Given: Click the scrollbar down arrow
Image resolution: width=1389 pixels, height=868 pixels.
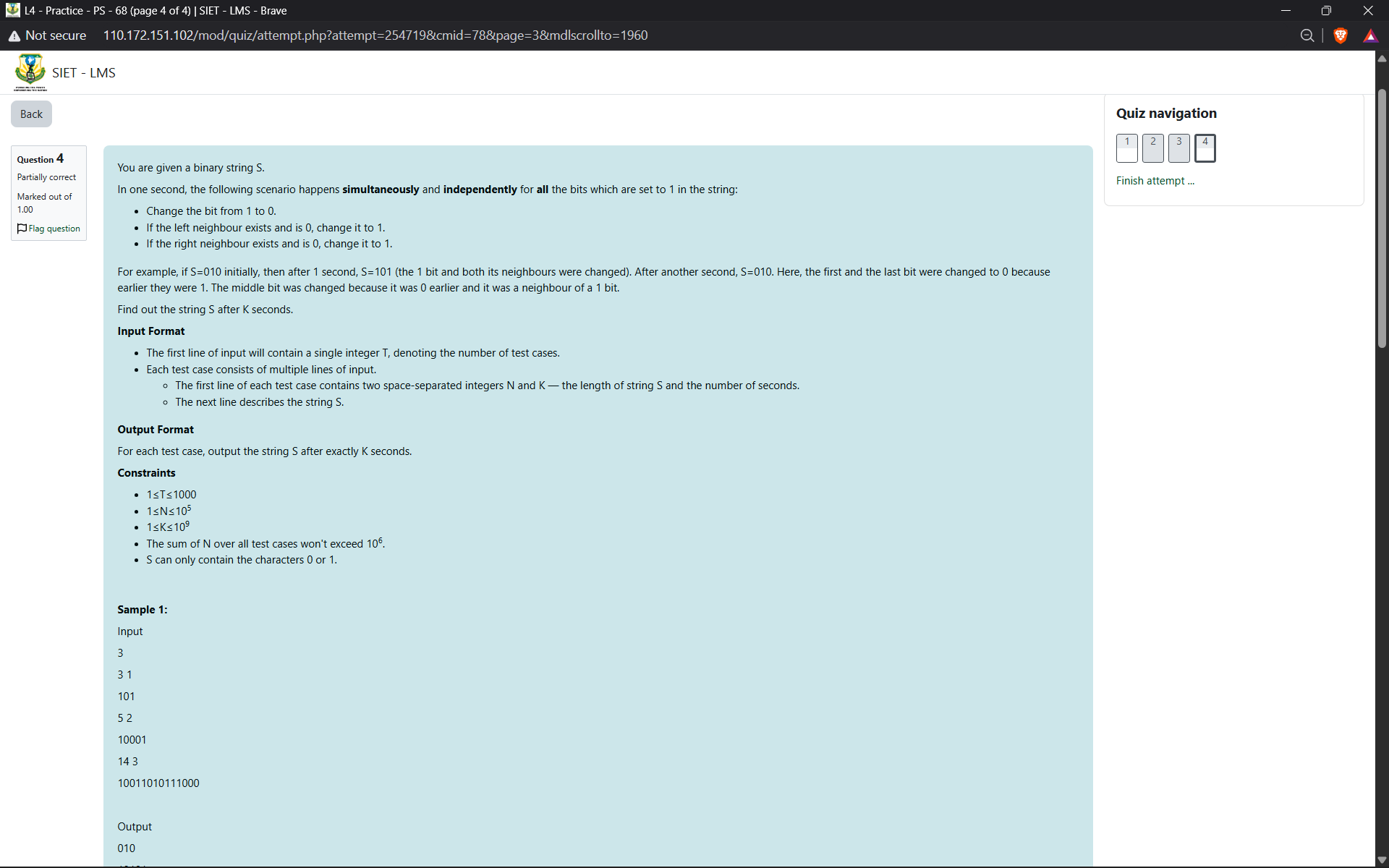Looking at the screenshot, I should click(x=1382, y=859).
